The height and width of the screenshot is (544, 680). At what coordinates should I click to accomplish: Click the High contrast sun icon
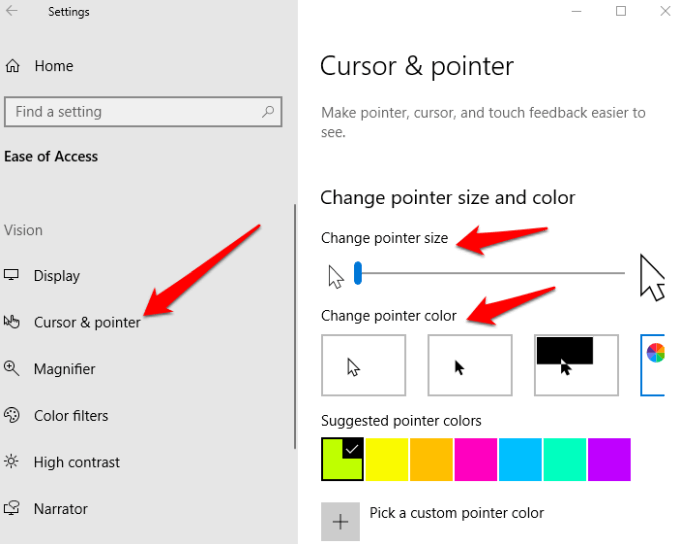[11, 461]
